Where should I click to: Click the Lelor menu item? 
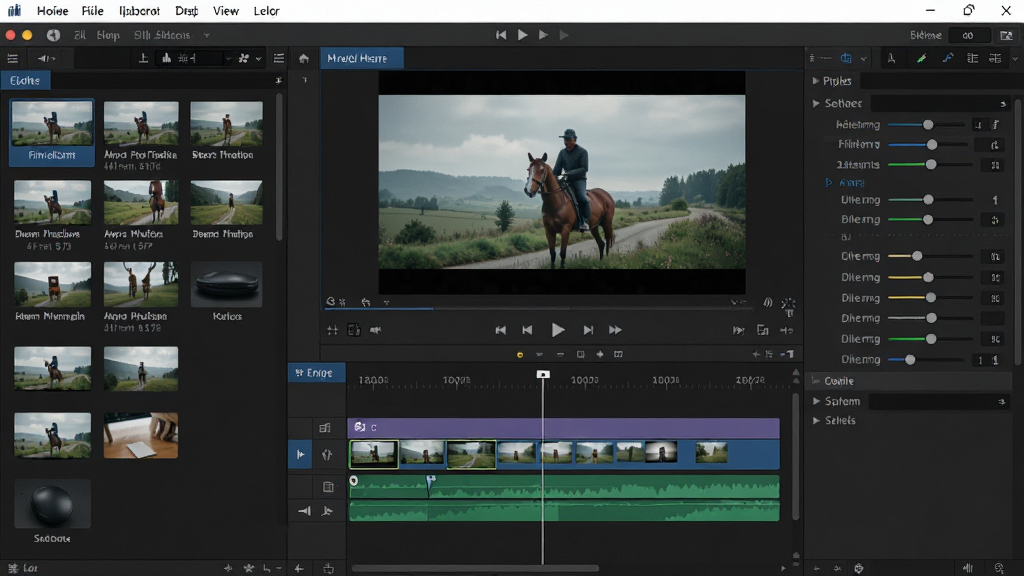coord(266,11)
